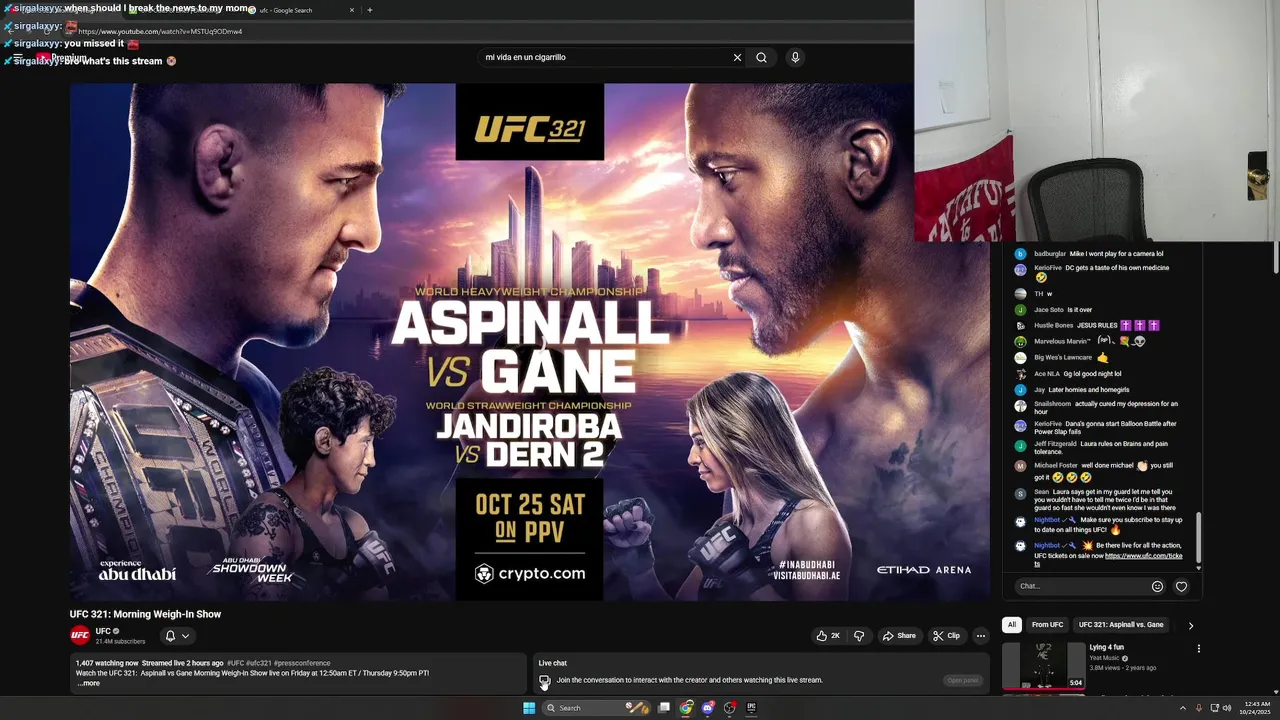Image resolution: width=1280 pixels, height=720 pixels.
Task: Click the Yeat Music channel name
Action: coord(1104,658)
